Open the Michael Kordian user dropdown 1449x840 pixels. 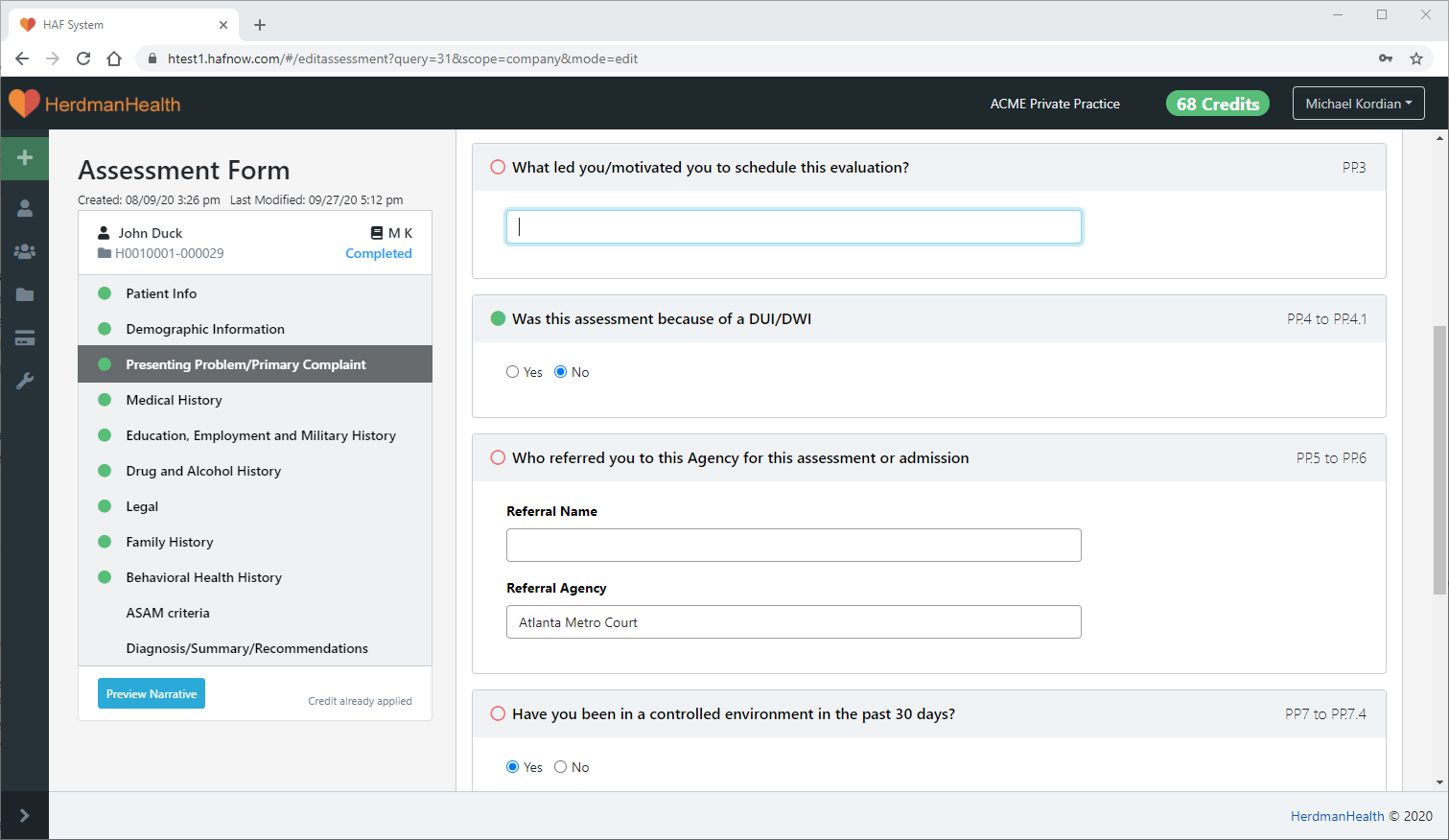point(1358,104)
